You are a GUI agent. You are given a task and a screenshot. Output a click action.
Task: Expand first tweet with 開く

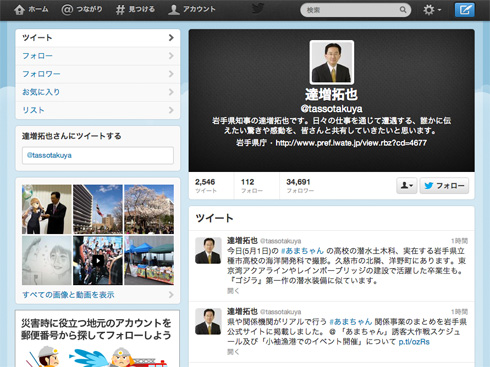pyautogui.click(x=233, y=291)
